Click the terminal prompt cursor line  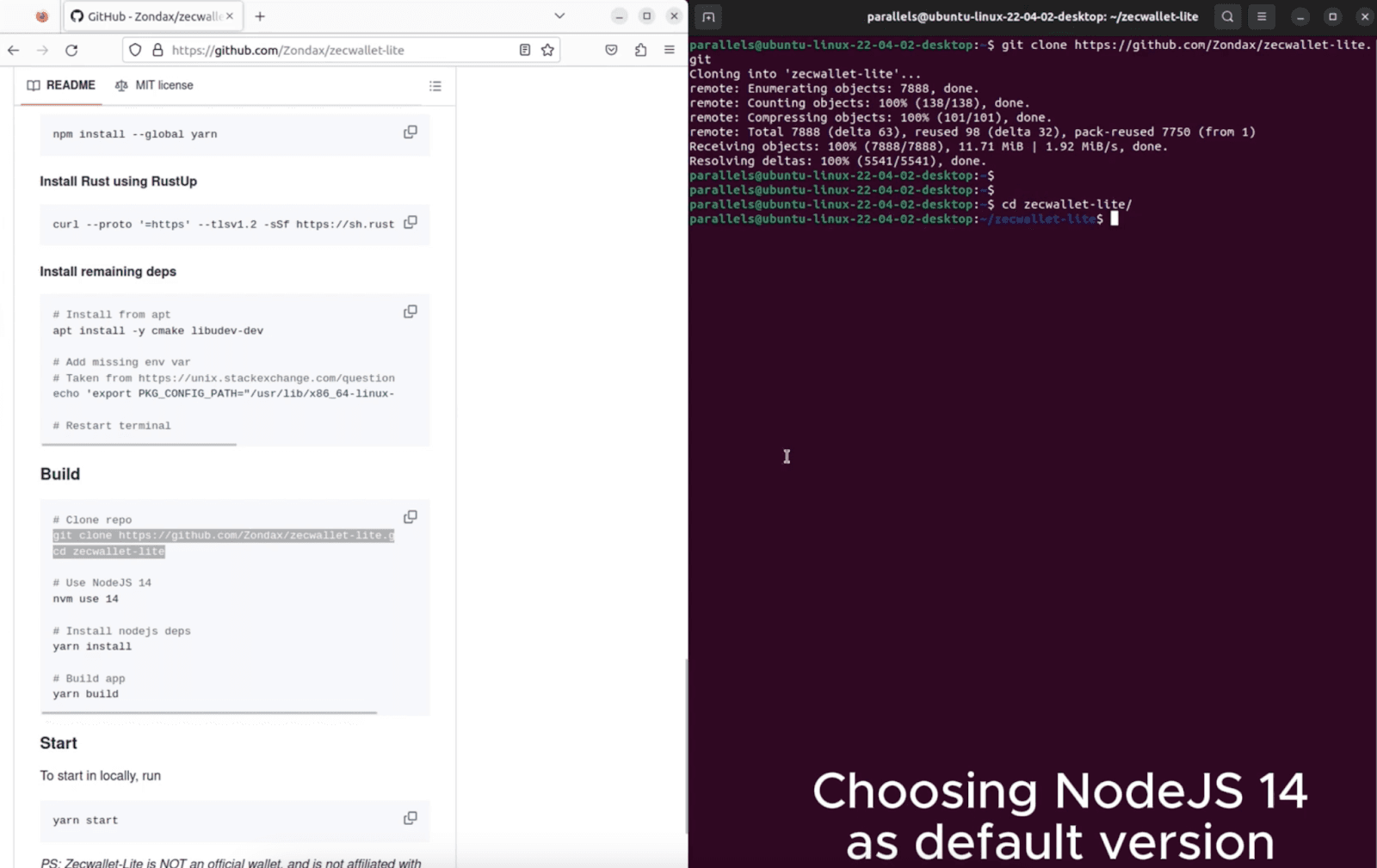tap(904, 219)
